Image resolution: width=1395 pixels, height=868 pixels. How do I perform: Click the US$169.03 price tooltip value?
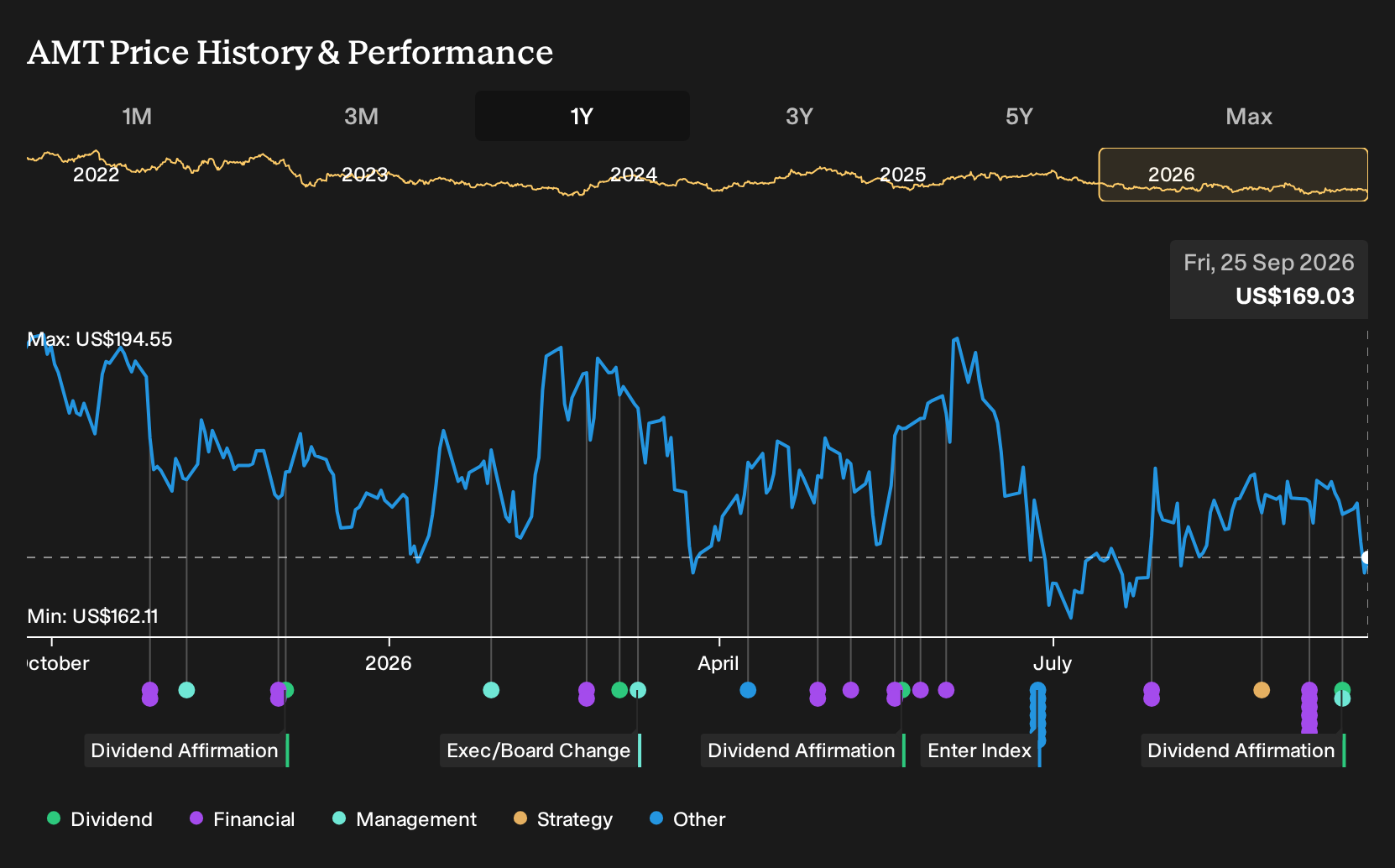[1294, 296]
